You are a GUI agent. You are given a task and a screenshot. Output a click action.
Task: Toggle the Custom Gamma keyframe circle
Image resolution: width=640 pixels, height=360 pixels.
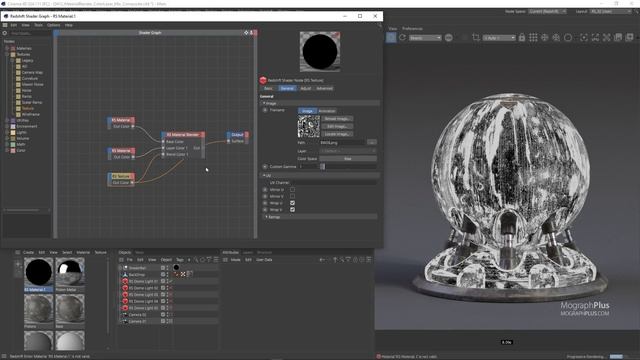click(265, 167)
